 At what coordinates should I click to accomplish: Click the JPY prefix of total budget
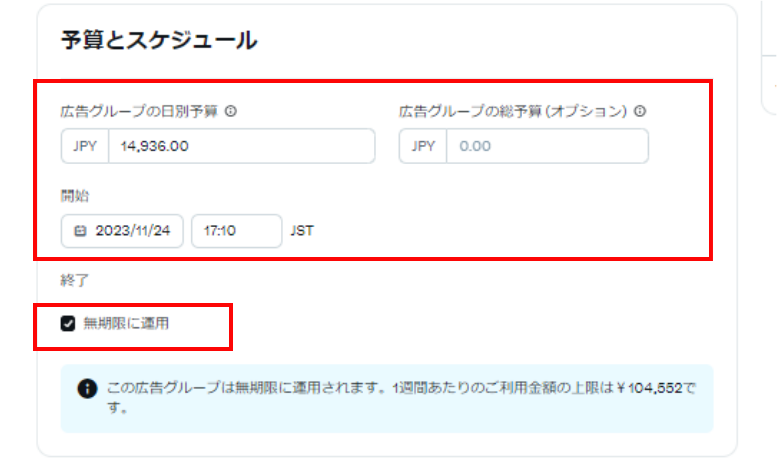click(x=423, y=146)
